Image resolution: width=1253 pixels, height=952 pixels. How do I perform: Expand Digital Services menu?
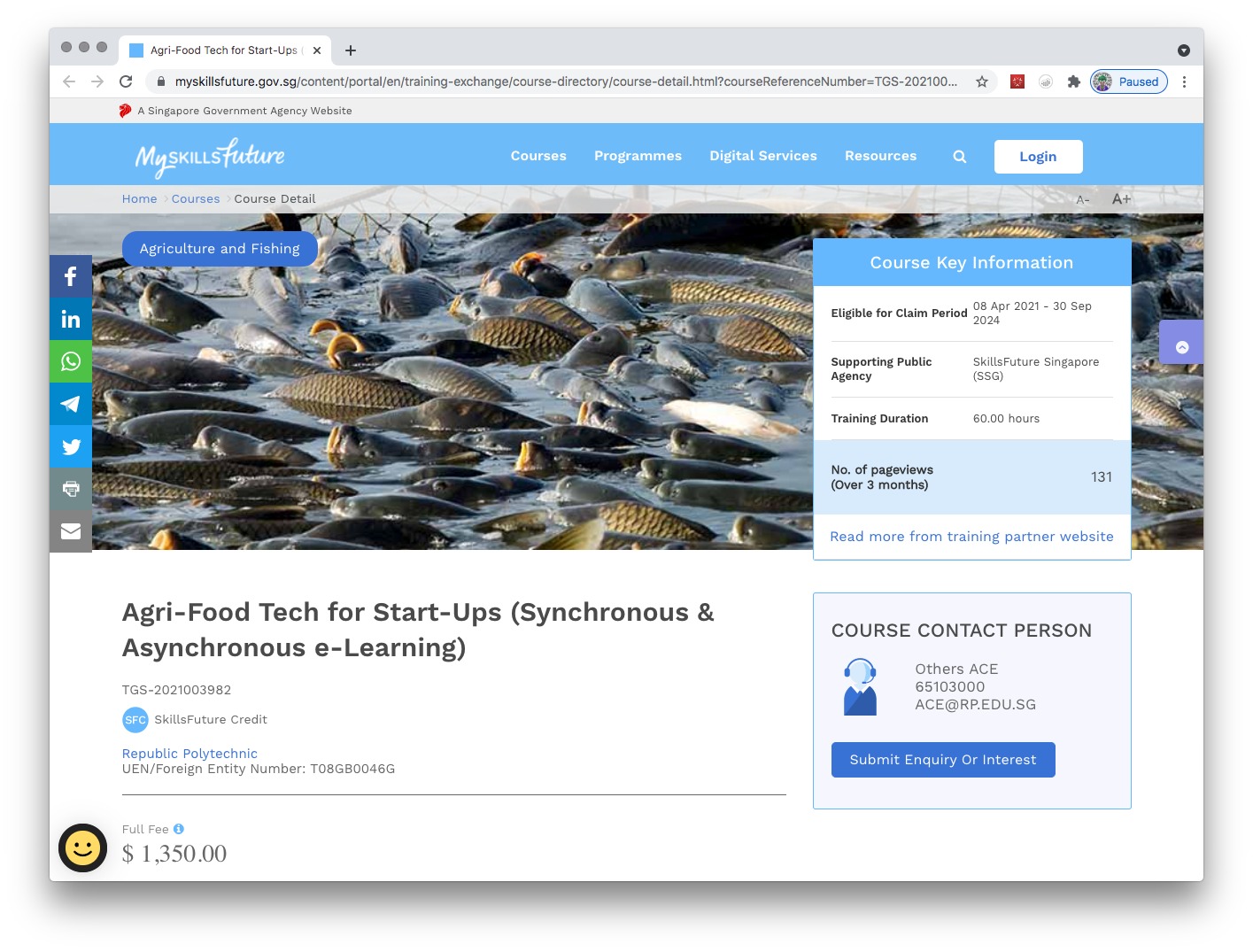coord(762,156)
